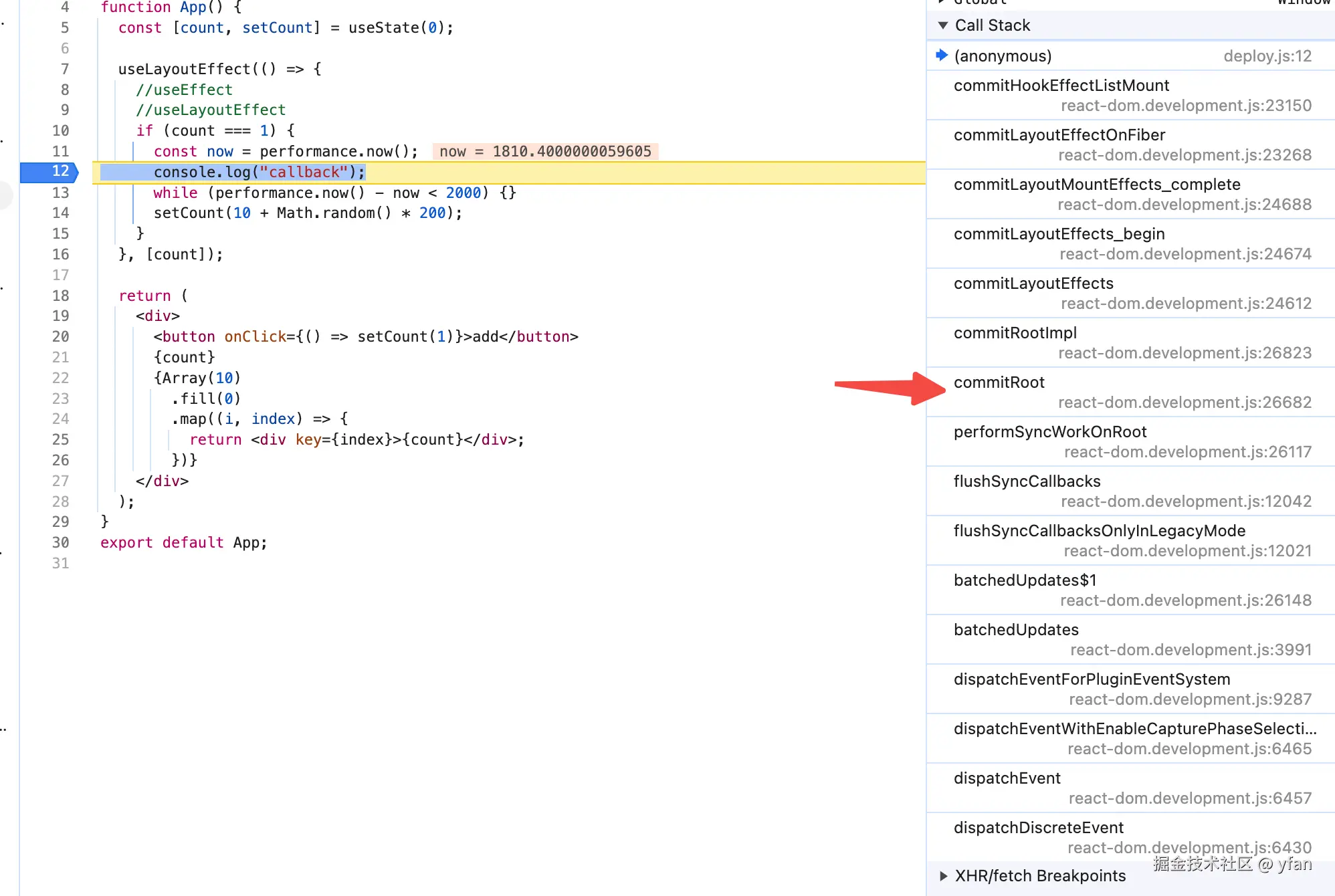1335x896 pixels.
Task: Click line number 20 in the gutter
Action: [x=60, y=337]
